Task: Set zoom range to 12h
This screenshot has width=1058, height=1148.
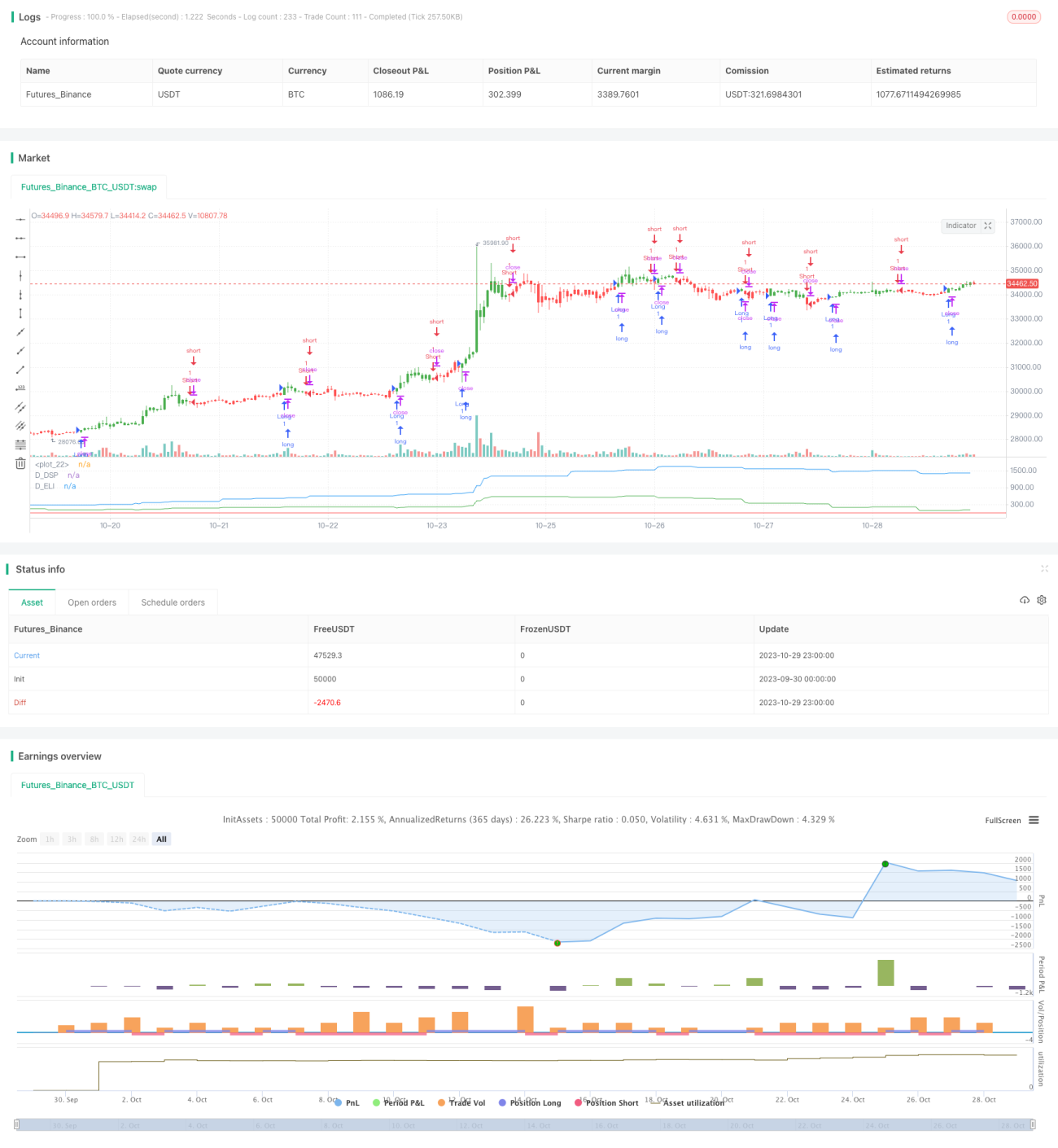Action: [x=116, y=839]
